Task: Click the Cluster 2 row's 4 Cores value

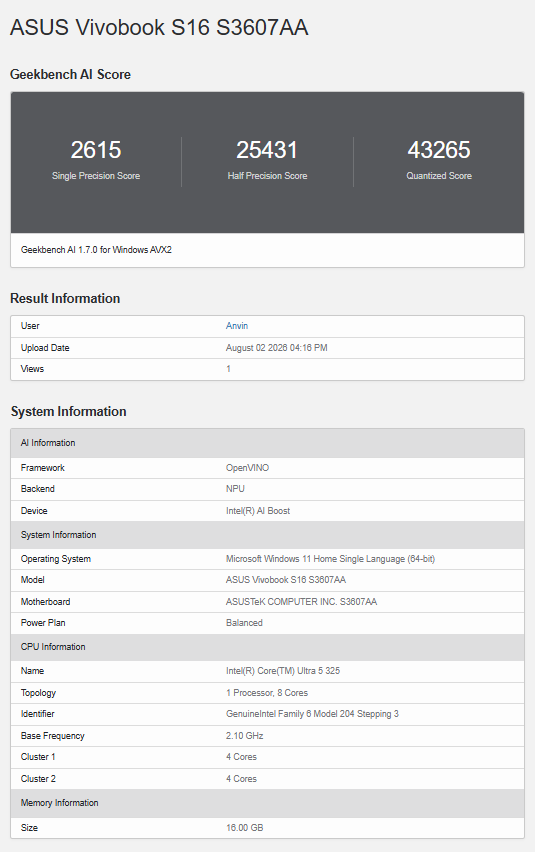Action: (x=241, y=779)
